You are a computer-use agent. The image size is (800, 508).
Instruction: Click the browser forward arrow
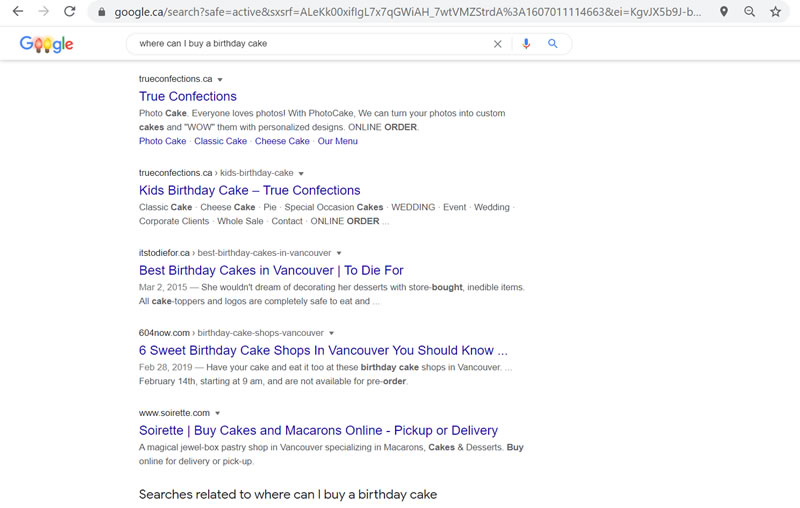[x=44, y=11]
